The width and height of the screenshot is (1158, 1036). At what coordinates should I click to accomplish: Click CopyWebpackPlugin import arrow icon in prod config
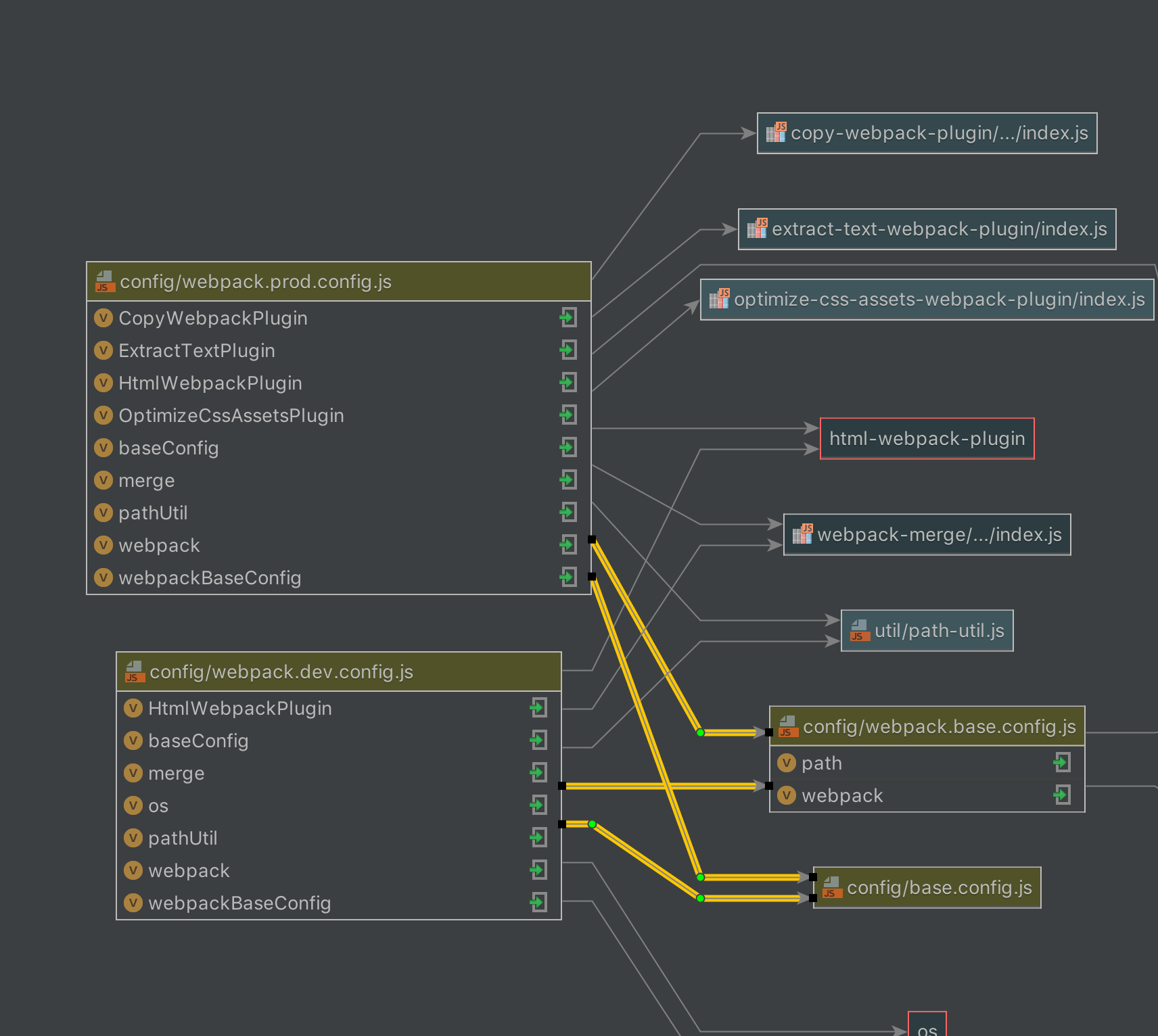point(568,317)
